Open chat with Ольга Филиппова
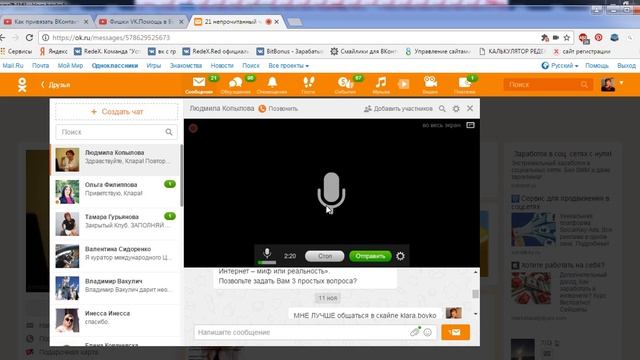 [x=116, y=191]
